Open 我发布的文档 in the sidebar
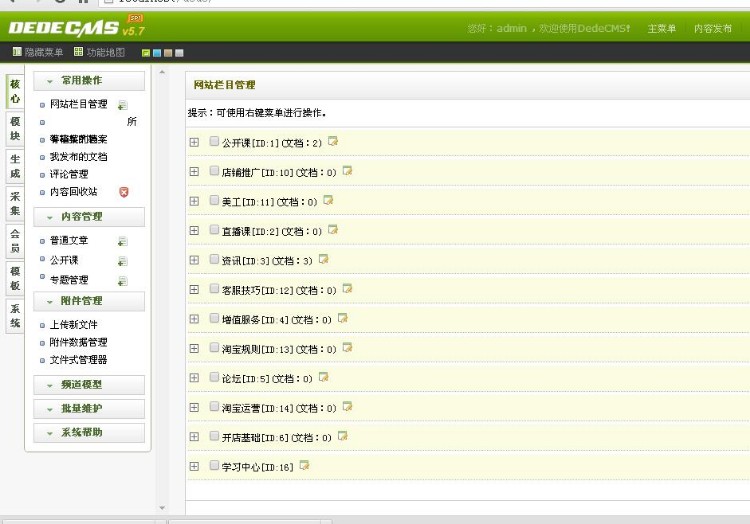 click(78, 157)
